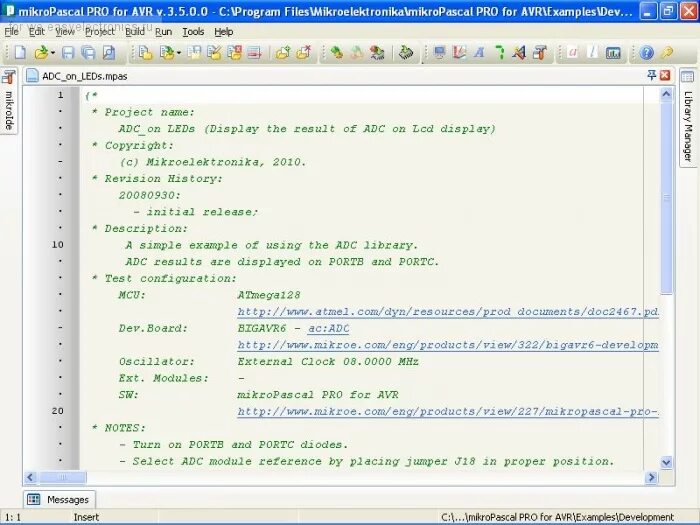
Task: Click 'External Clock 08.0000 MHz' text
Action: coord(328,362)
